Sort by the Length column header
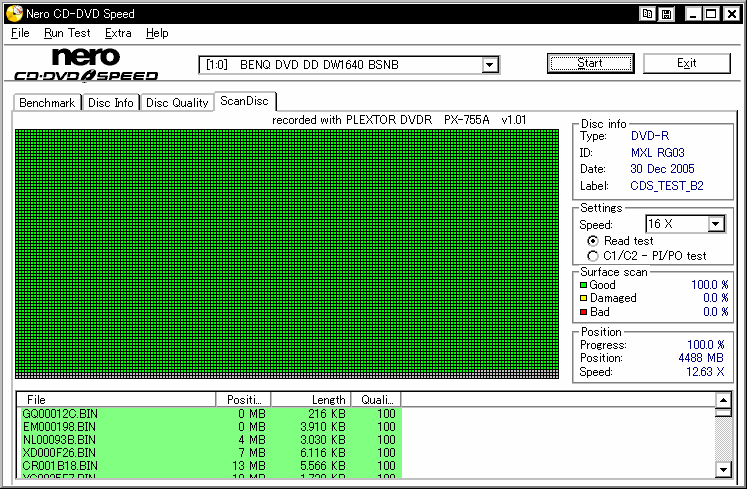This screenshot has height=489, width=747. 311,399
